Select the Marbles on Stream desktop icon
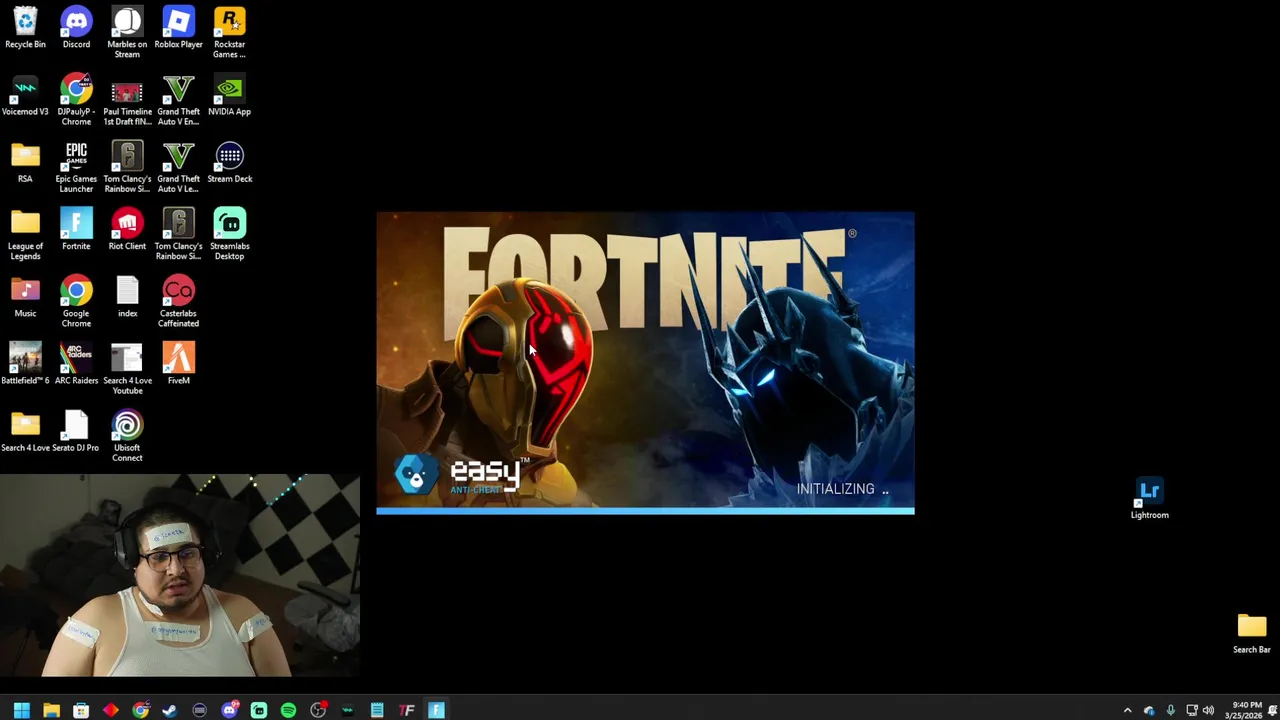Screen dimensions: 1280x720 click(x=127, y=33)
